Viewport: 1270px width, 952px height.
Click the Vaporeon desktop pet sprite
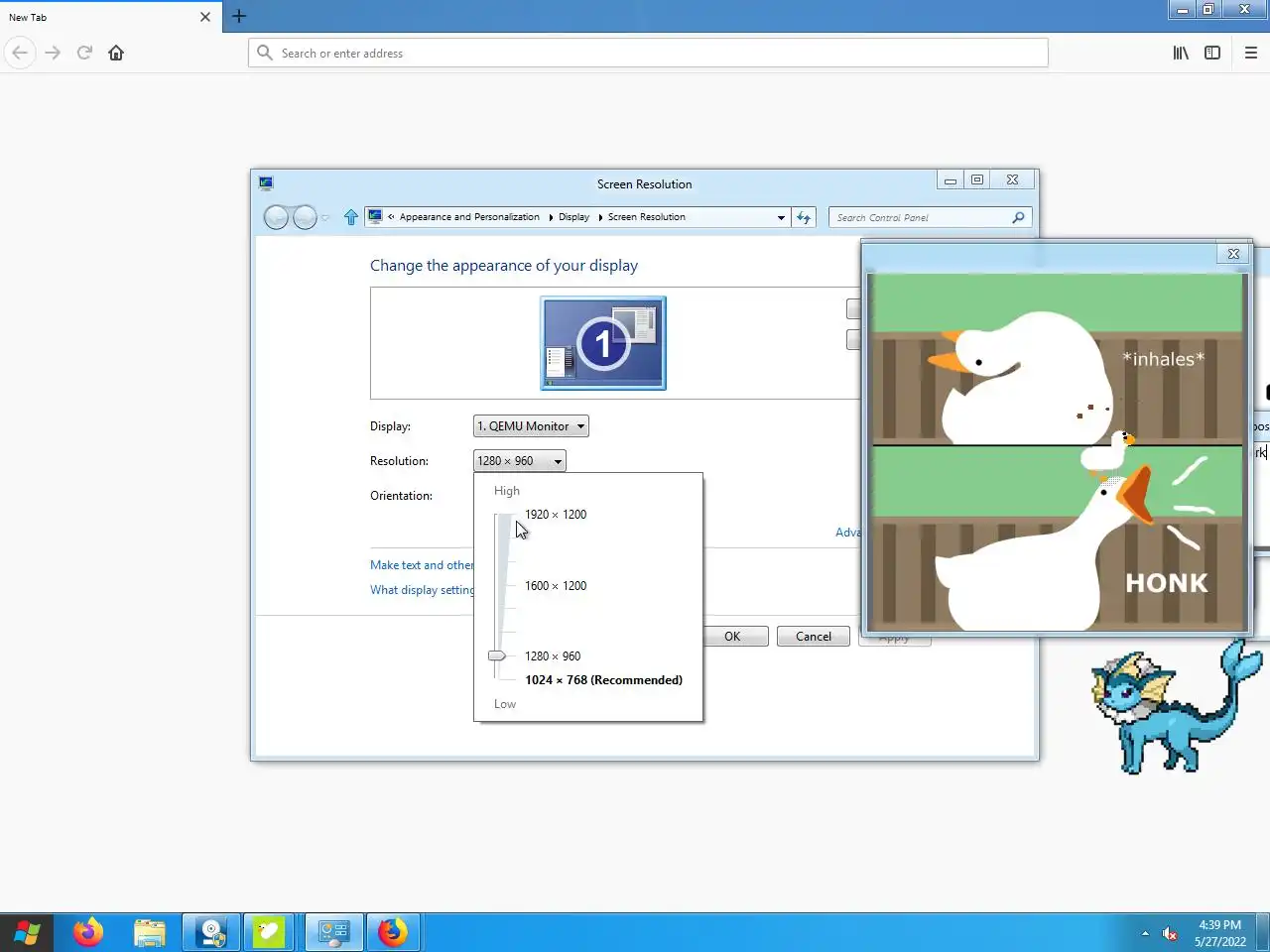(1176, 706)
